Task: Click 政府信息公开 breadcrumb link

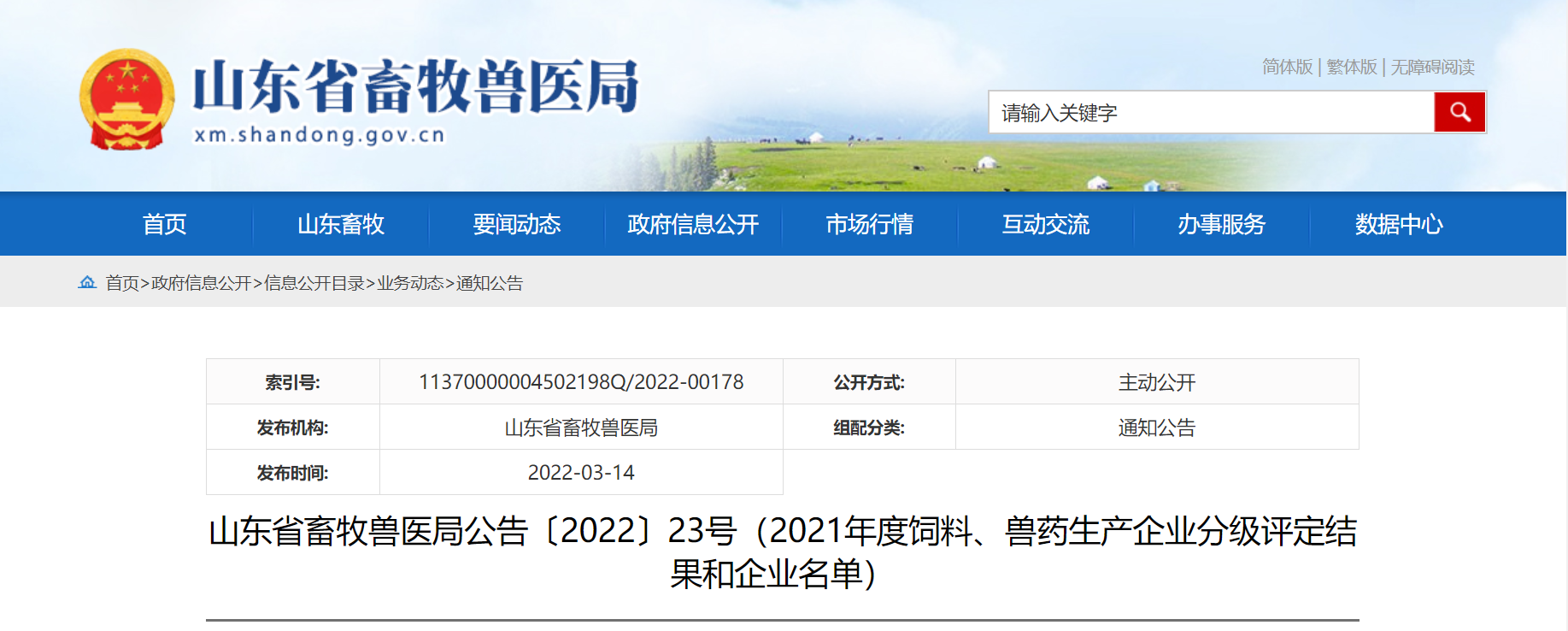Action: (x=201, y=283)
